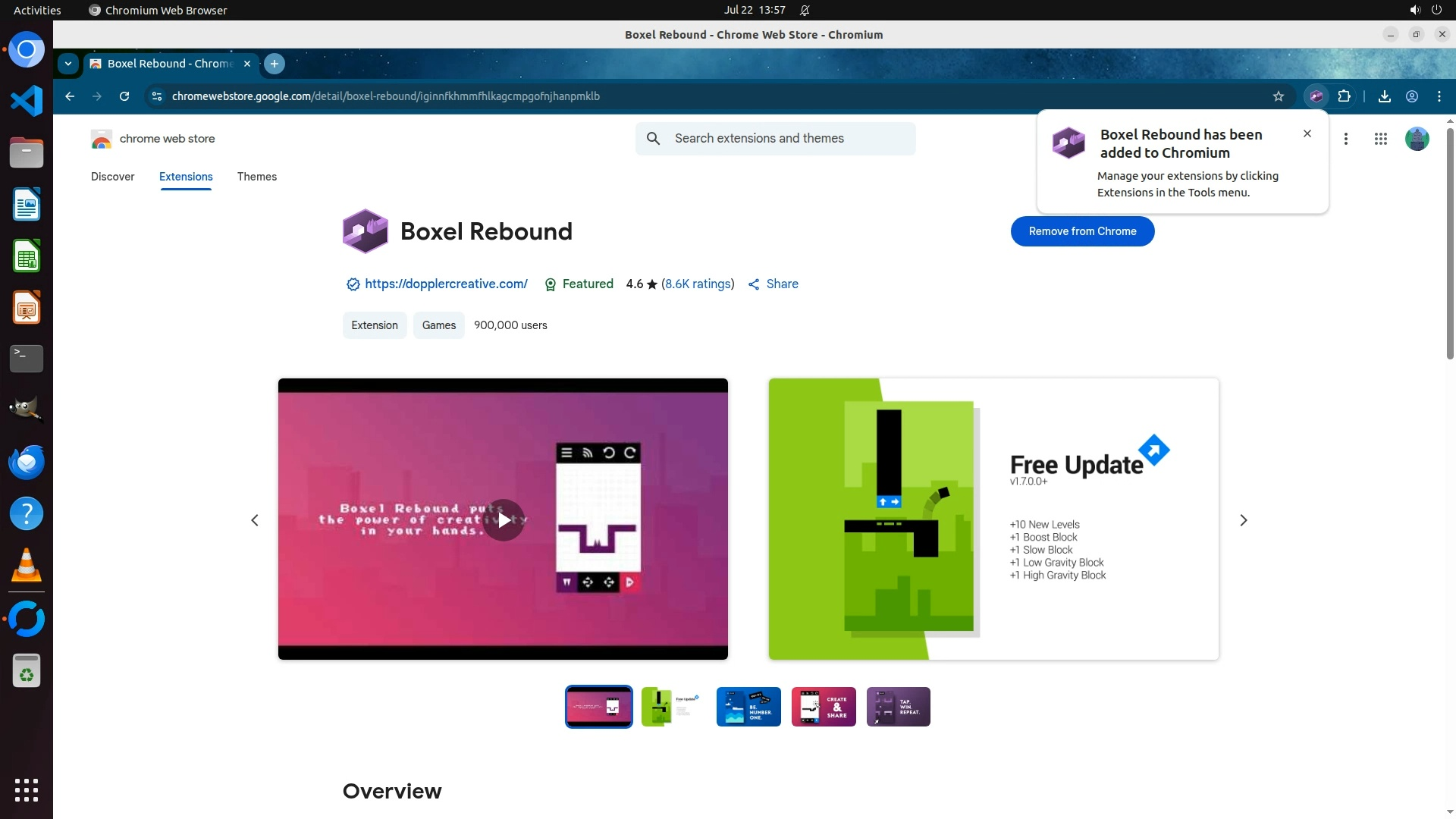Open the dopplercreative.com developer link
Image resolution: width=1456 pixels, height=819 pixels.
coord(446,284)
